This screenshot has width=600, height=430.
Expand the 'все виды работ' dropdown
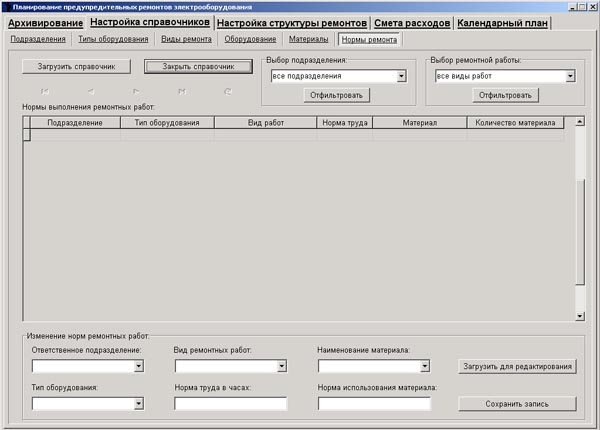(570, 76)
